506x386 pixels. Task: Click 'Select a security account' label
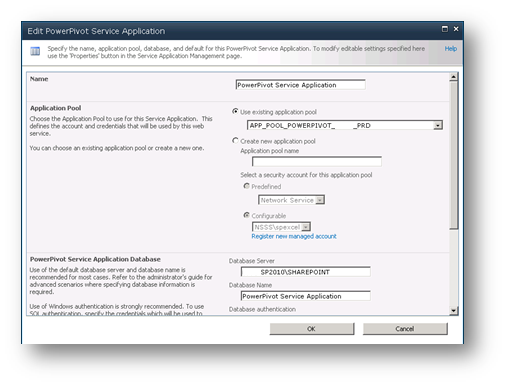click(306, 175)
